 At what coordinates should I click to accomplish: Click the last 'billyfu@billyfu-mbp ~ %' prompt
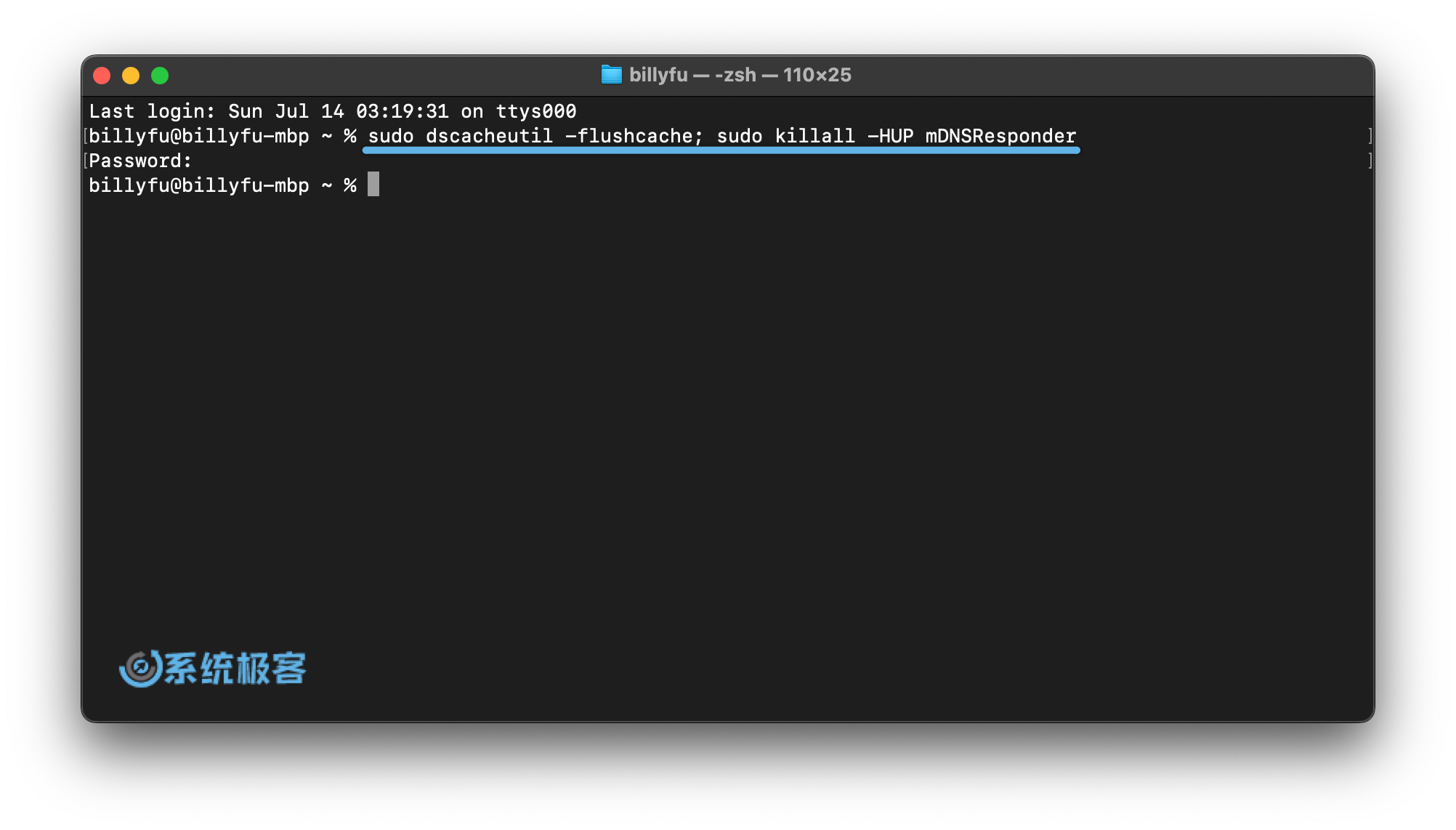[222, 185]
